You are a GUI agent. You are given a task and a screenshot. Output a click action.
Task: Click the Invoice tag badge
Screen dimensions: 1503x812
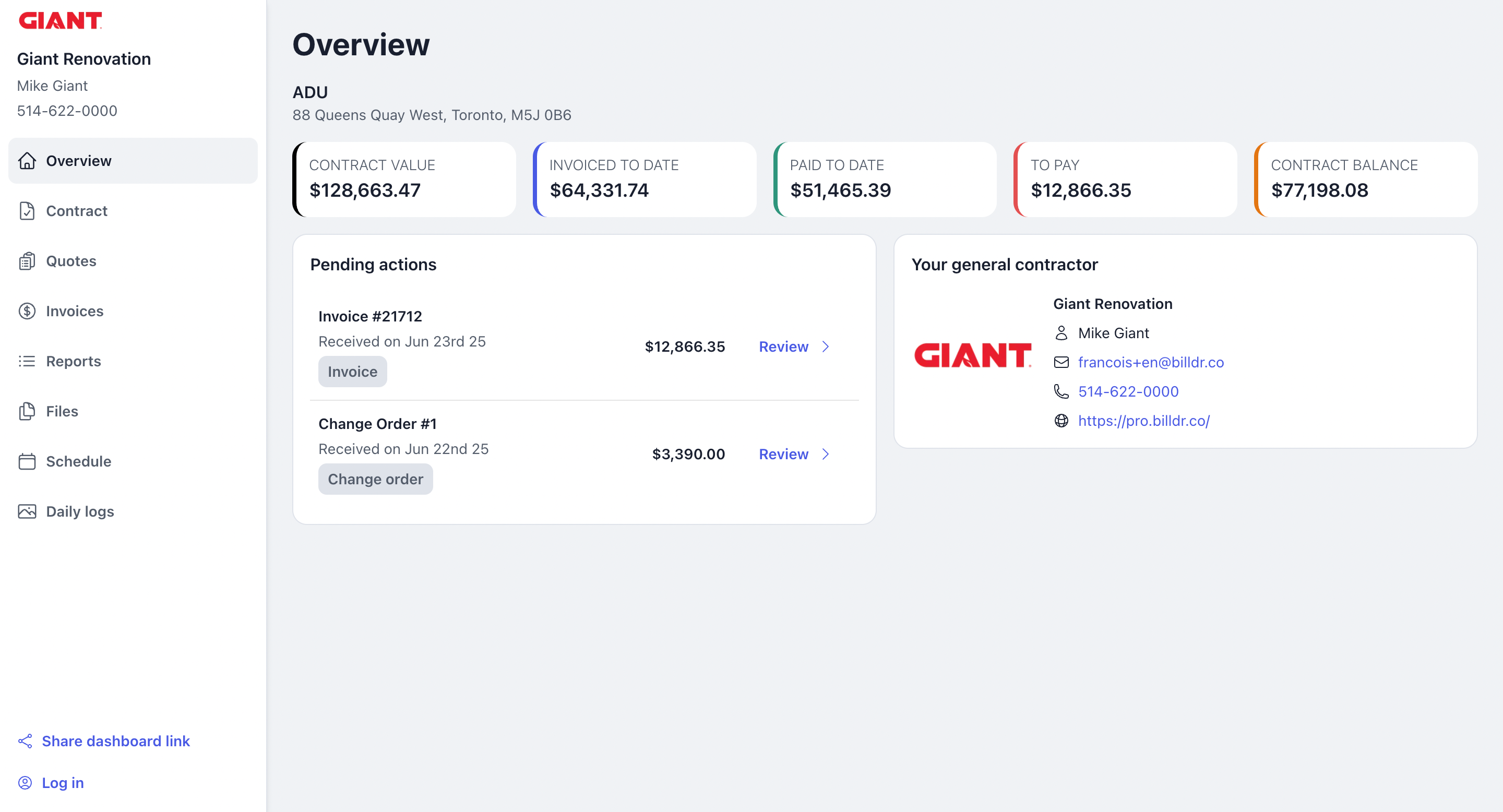click(352, 372)
